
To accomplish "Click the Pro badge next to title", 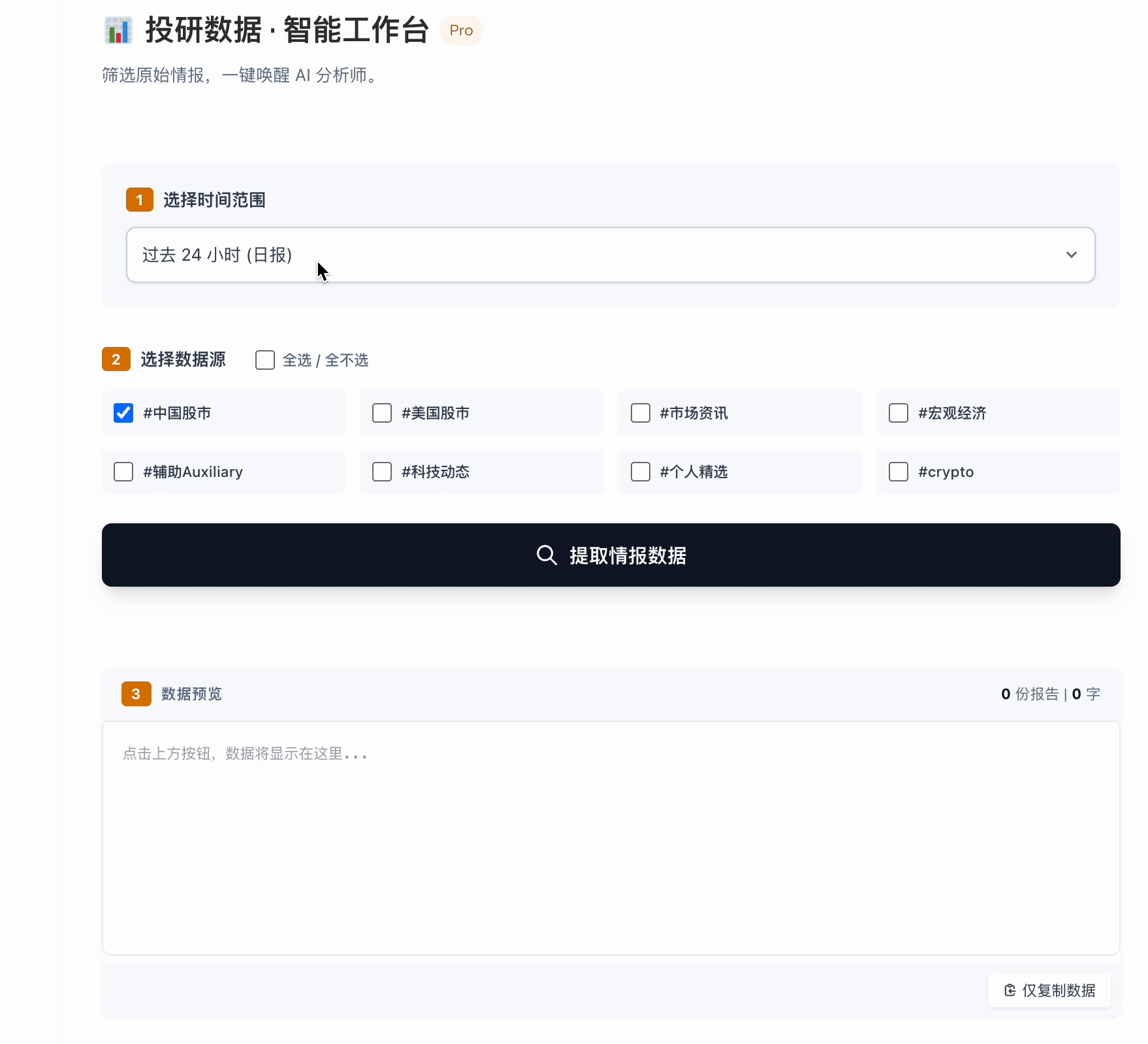I will [x=461, y=31].
